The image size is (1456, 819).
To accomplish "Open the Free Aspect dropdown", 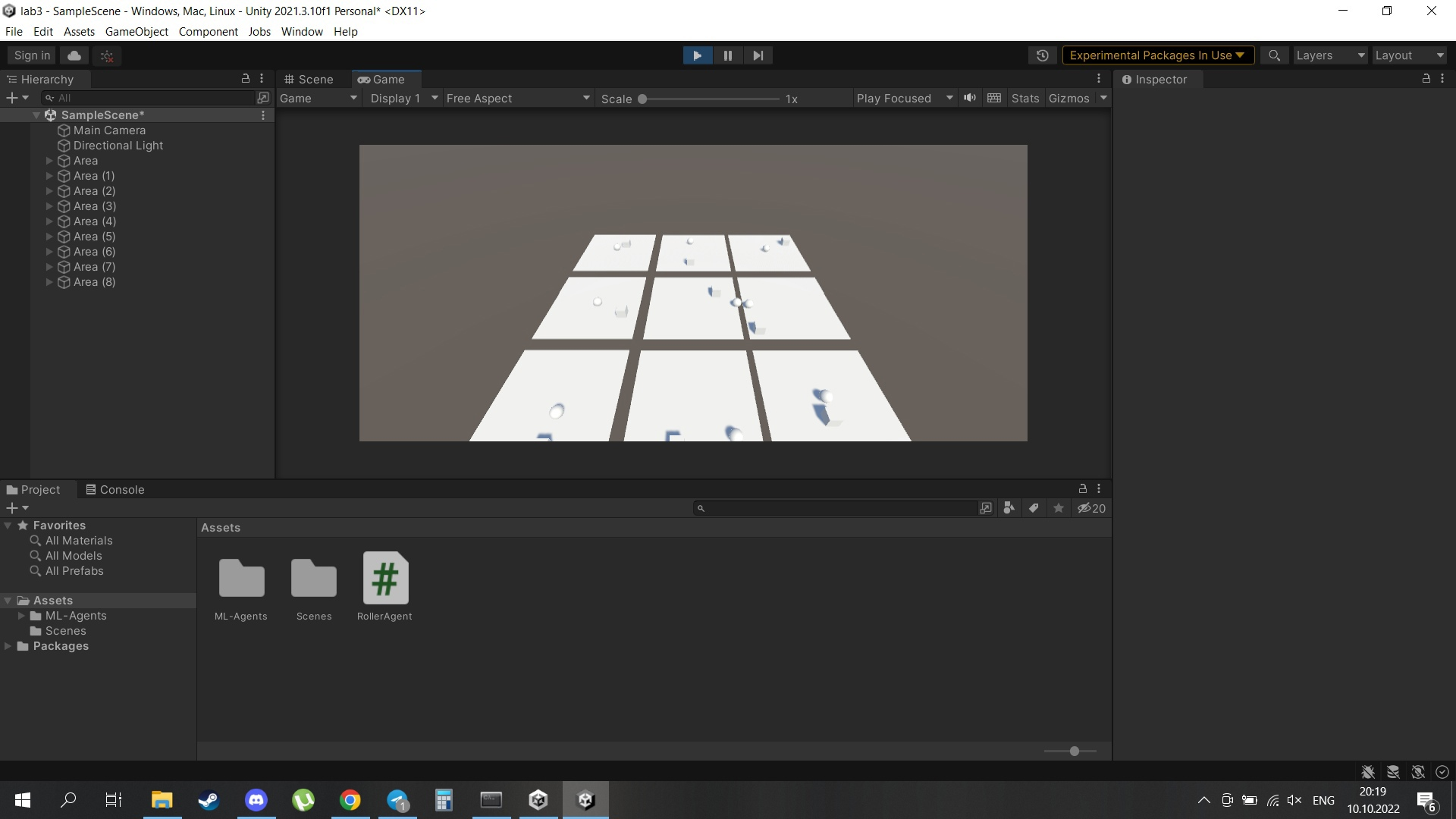I will coord(517,99).
